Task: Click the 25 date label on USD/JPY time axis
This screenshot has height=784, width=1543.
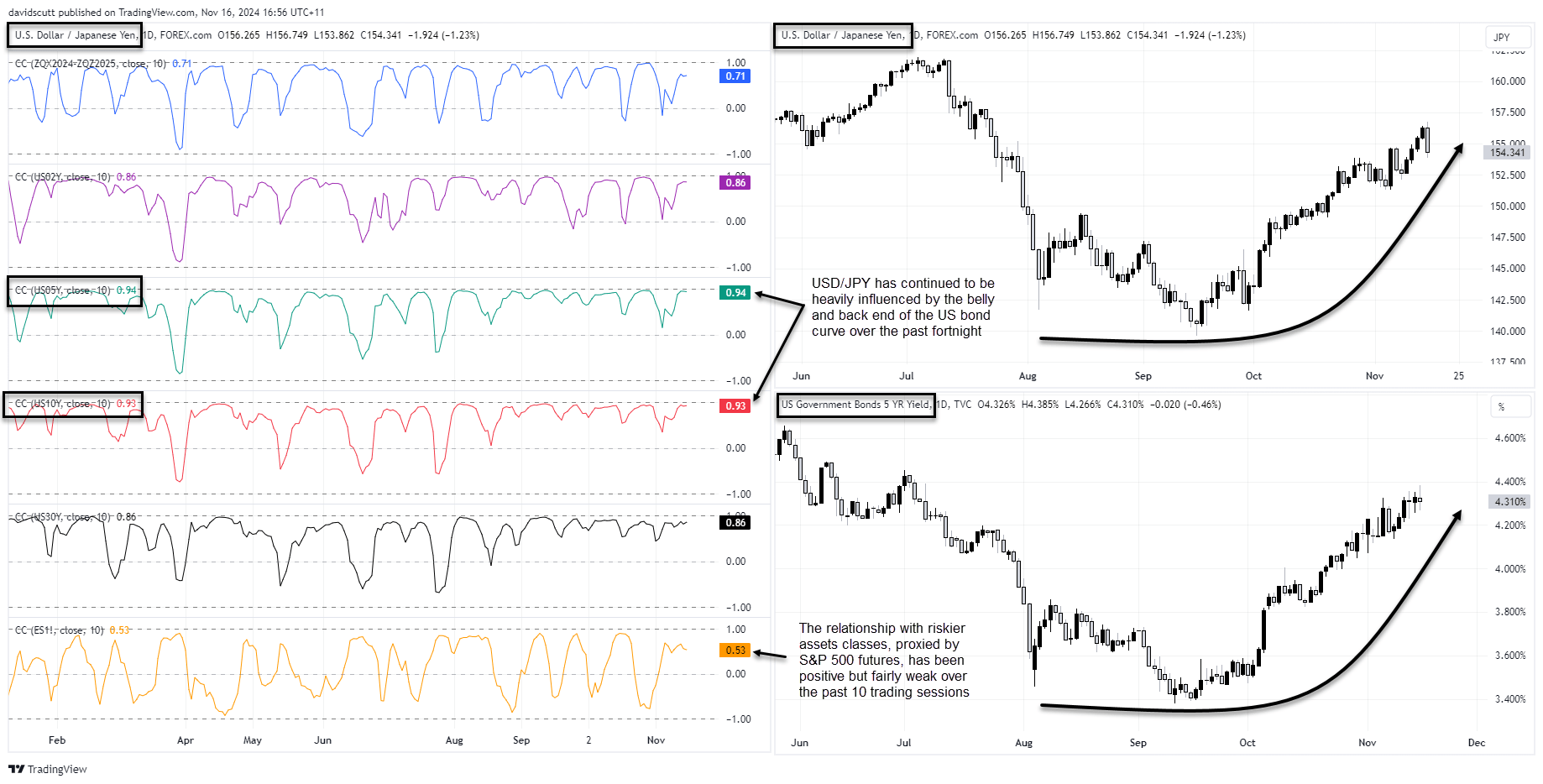Action: pyautogui.click(x=1458, y=376)
